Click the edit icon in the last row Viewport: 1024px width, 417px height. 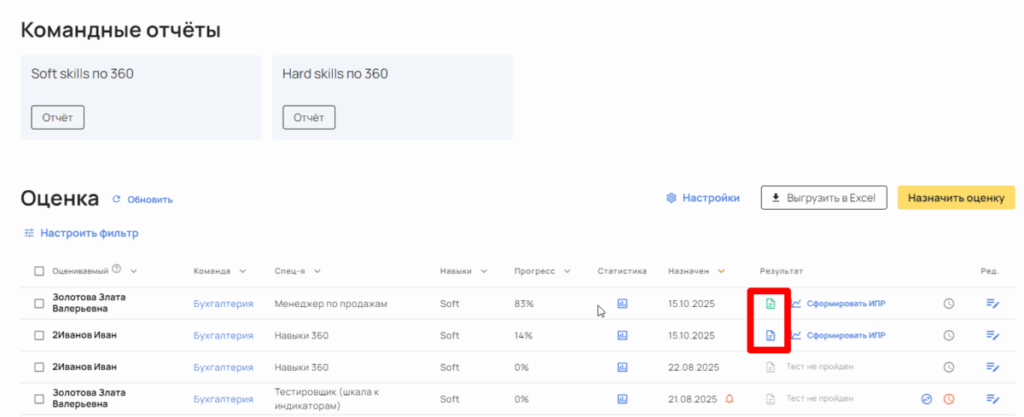point(992,399)
